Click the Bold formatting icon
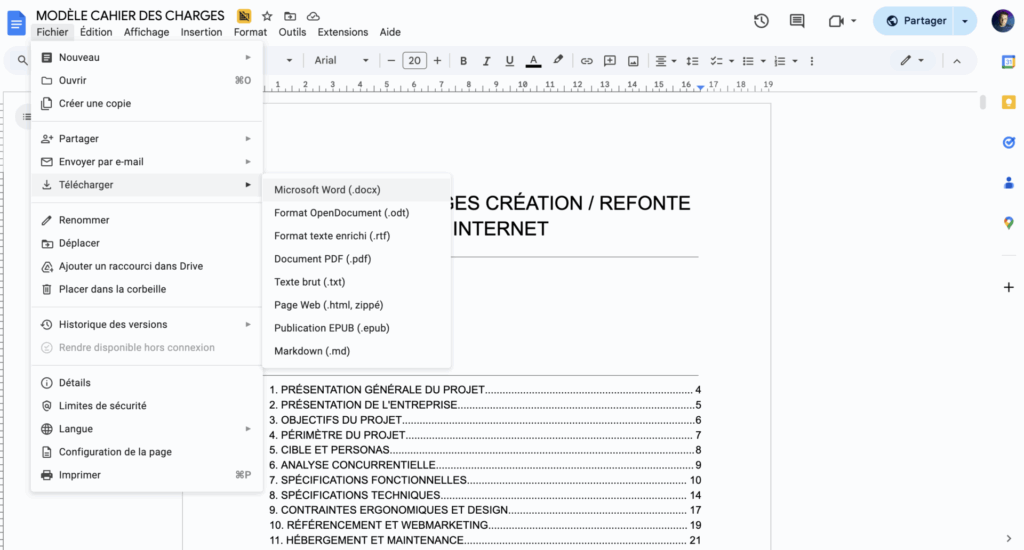The height and width of the screenshot is (550, 1024). coord(463,61)
